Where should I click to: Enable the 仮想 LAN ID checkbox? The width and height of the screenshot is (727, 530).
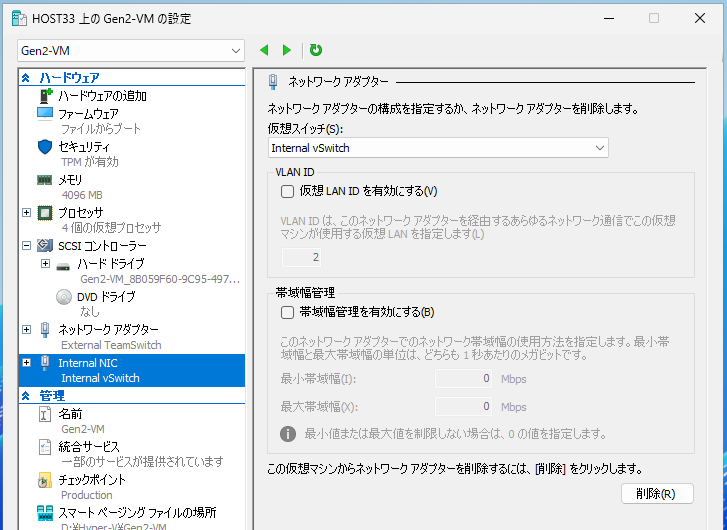[x=287, y=191]
